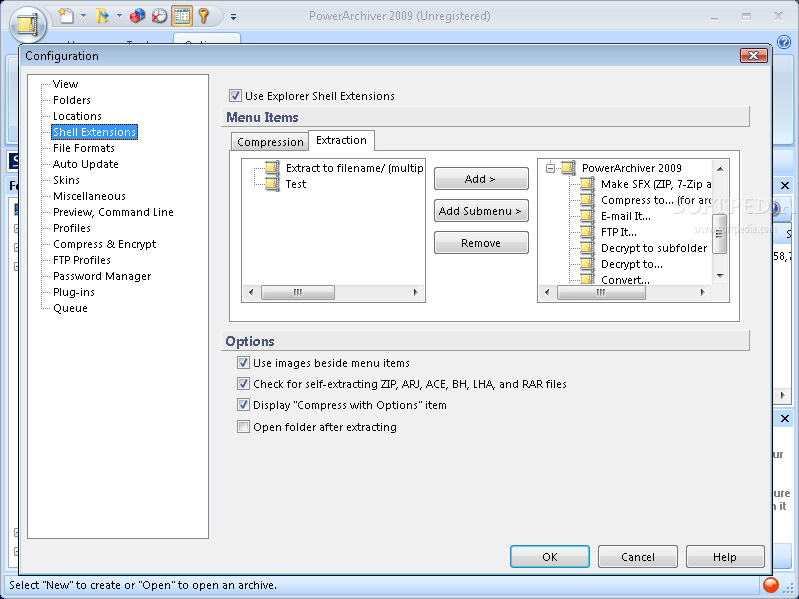Open Skins settings
The height and width of the screenshot is (599, 799).
tap(66, 180)
